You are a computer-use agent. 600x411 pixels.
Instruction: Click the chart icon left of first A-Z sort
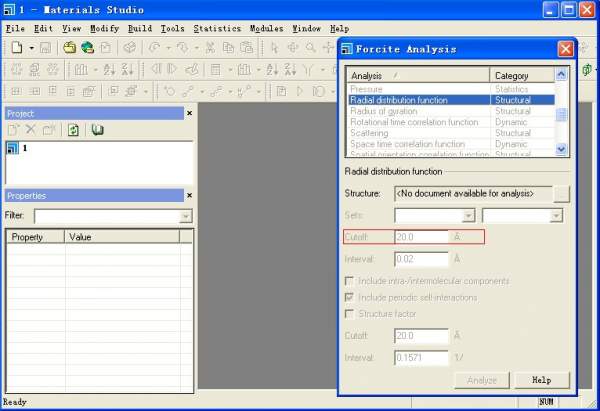[81, 69]
